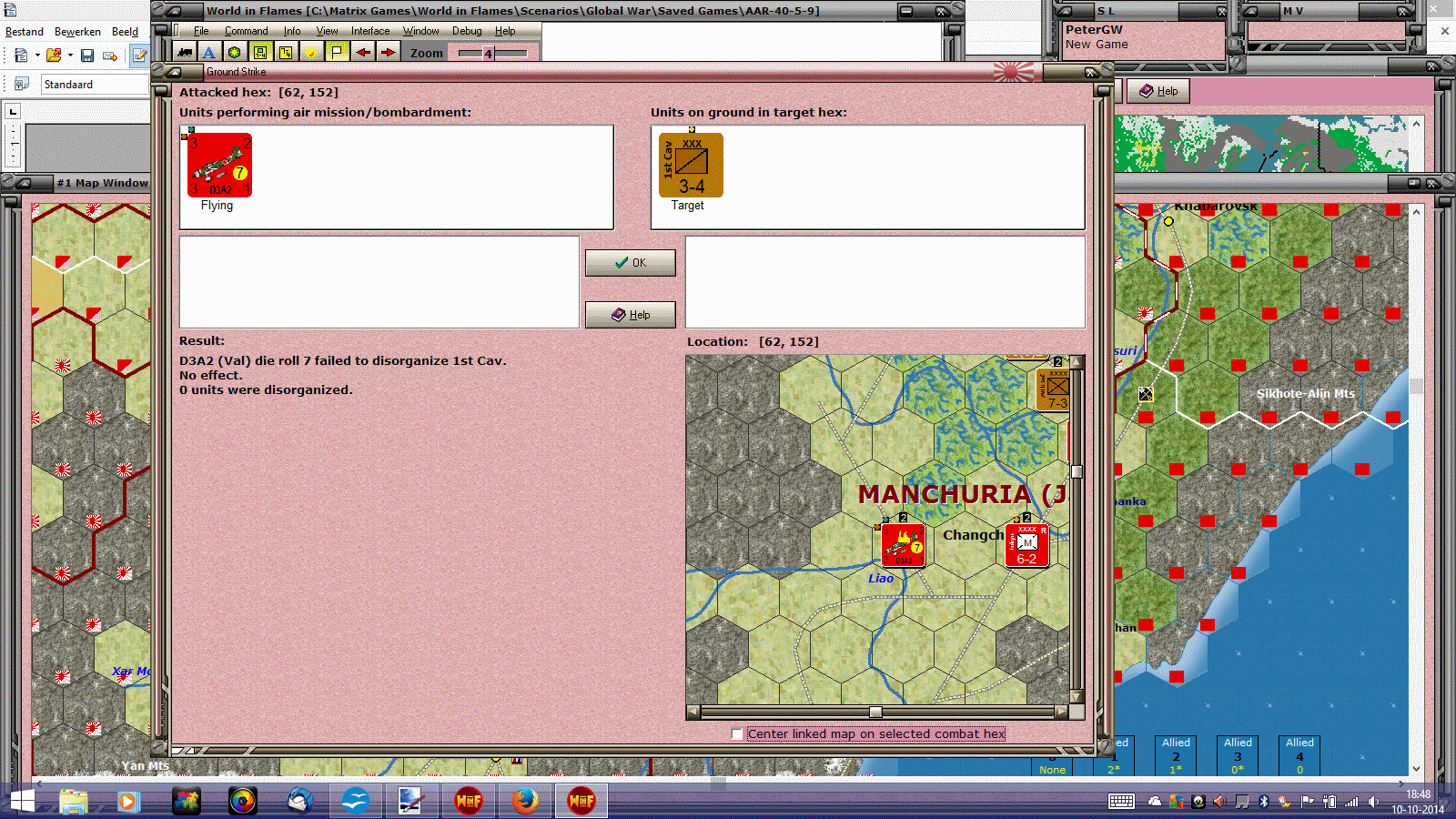Open Windows Start button

[22, 802]
